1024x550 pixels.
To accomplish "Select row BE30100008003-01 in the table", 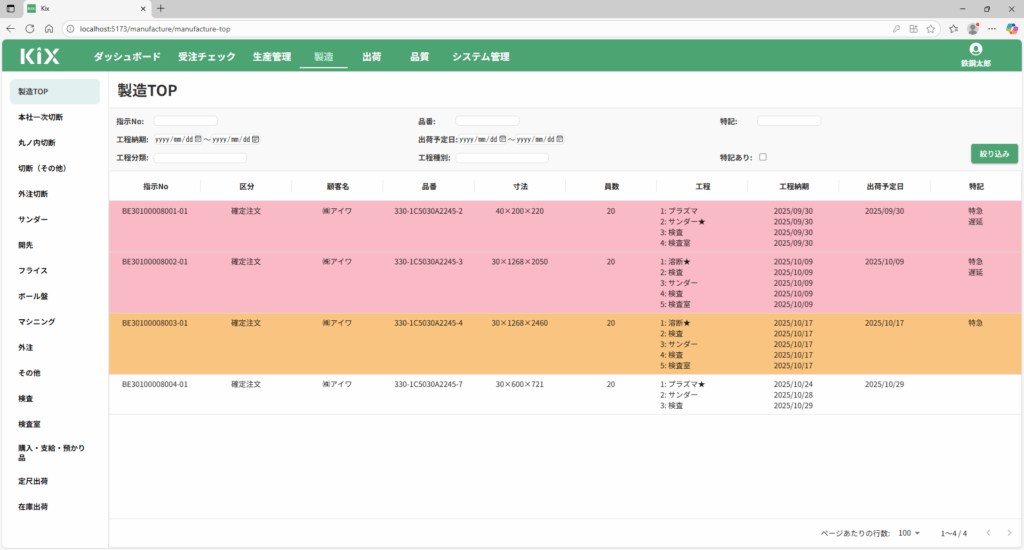I will (155, 324).
